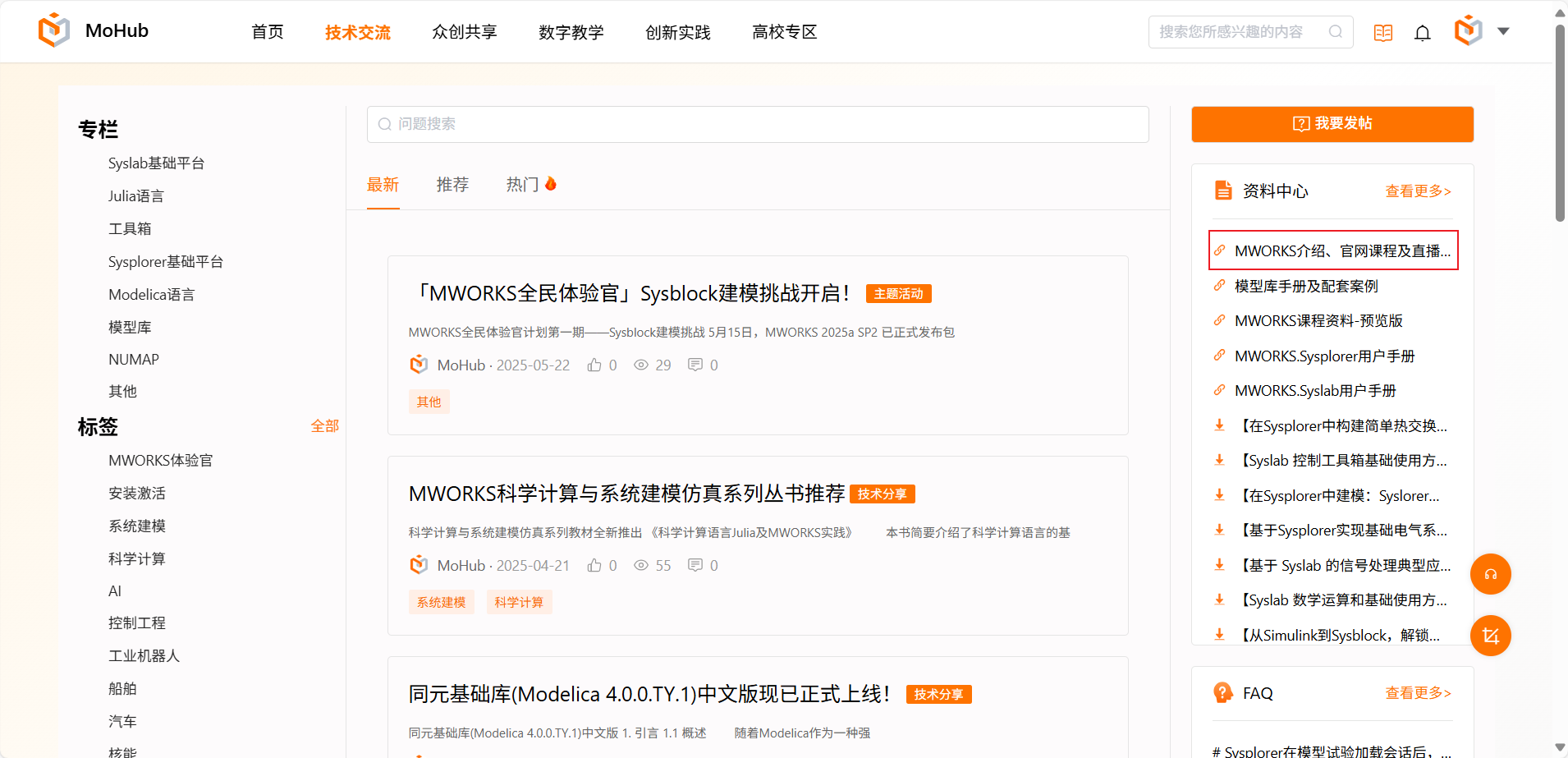Screen dimensions: 1568x758
Task: Like the Sysblock建模挑战 post
Action: (594, 365)
